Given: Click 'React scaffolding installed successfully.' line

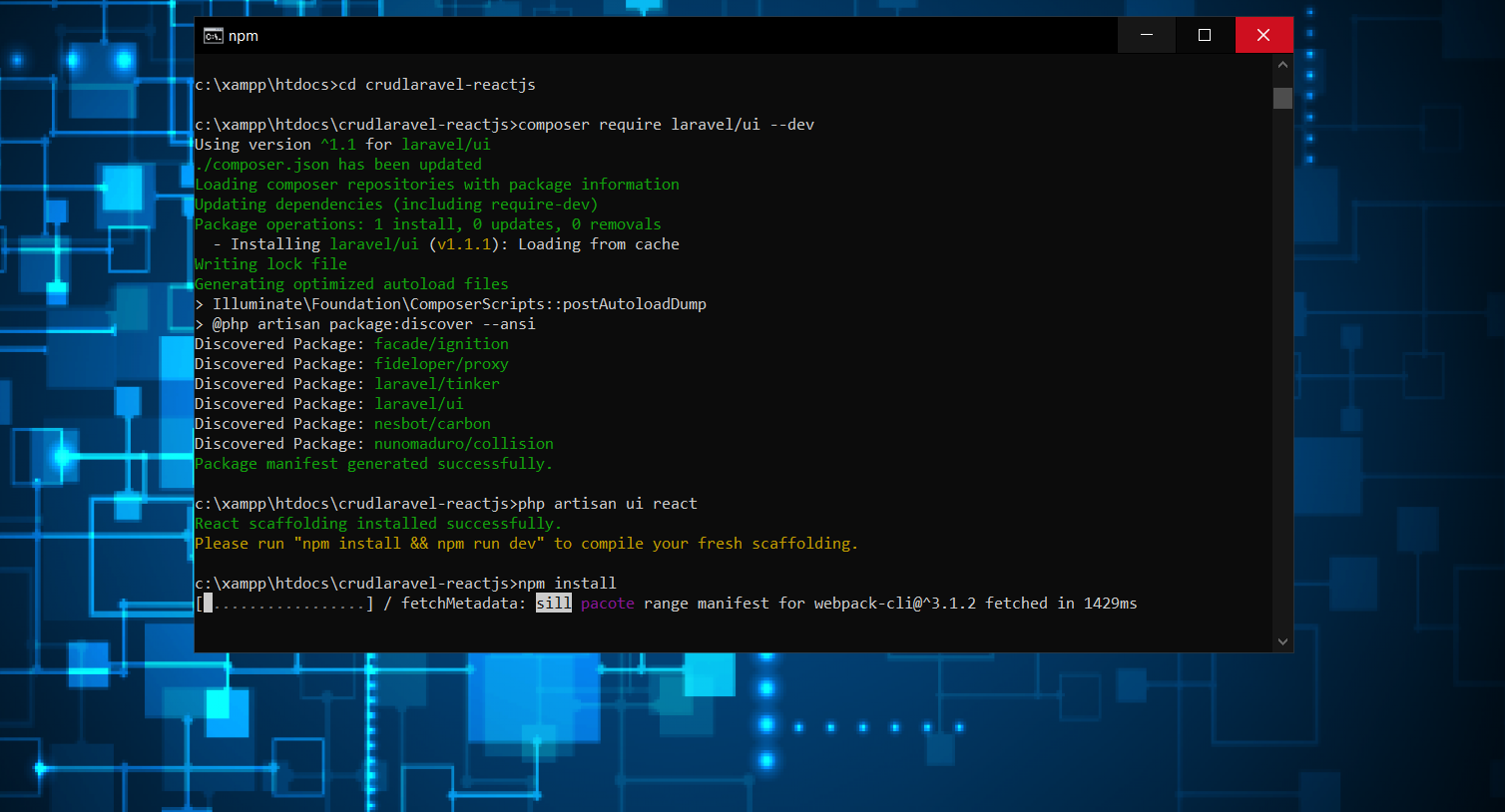Looking at the screenshot, I should click(x=378, y=524).
